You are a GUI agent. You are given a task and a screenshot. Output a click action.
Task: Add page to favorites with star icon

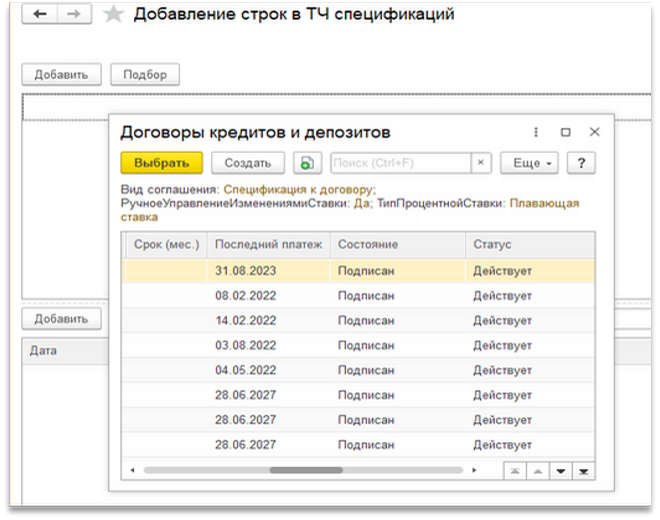(x=113, y=14)
